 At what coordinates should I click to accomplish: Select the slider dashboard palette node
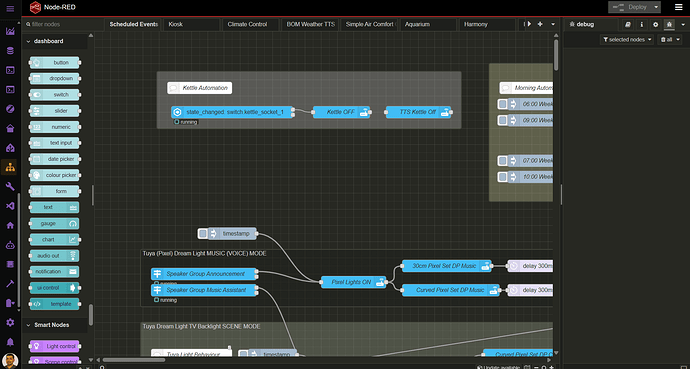click(55, 111)
